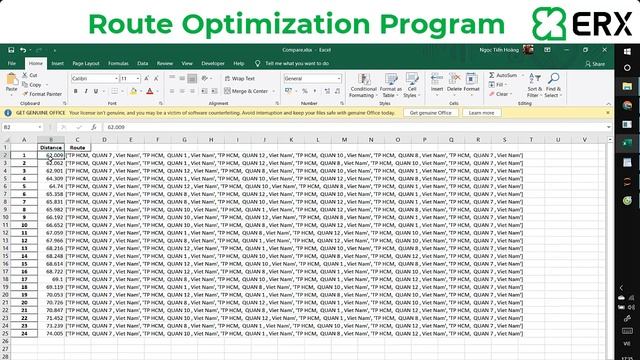Set Middle Align vertical alignment
The height and width of the screenshot is (360, 640).
point(182,78)
